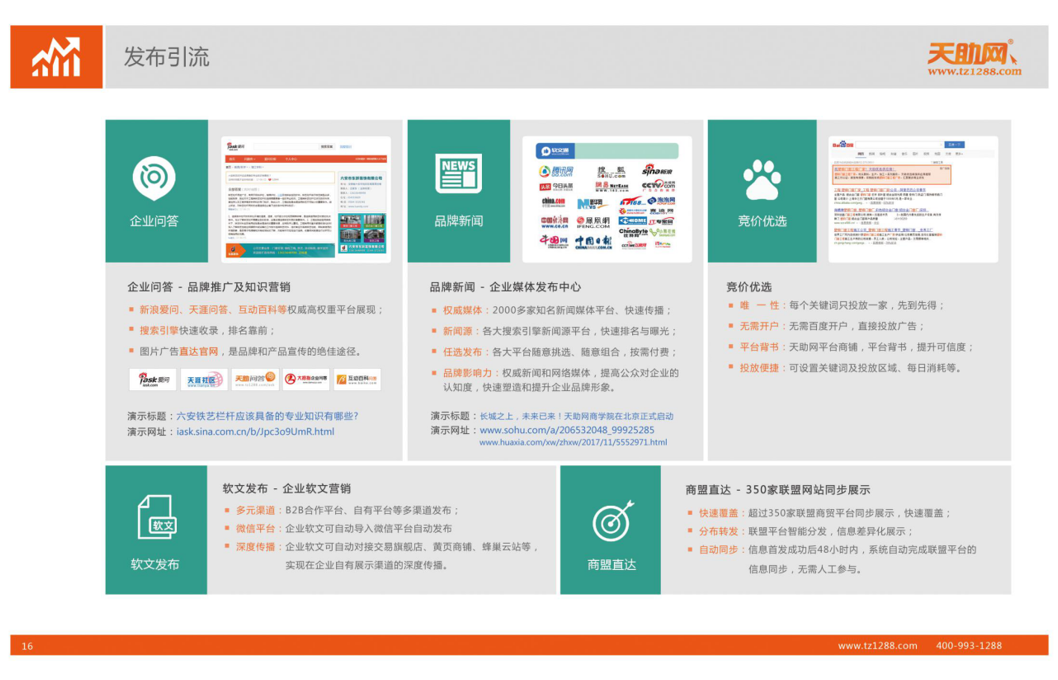Image resolution: width=1058 pixels, height=680 pixels.
Task: Click the 发布引流 slide title
Action: click(x=167, y=57)
